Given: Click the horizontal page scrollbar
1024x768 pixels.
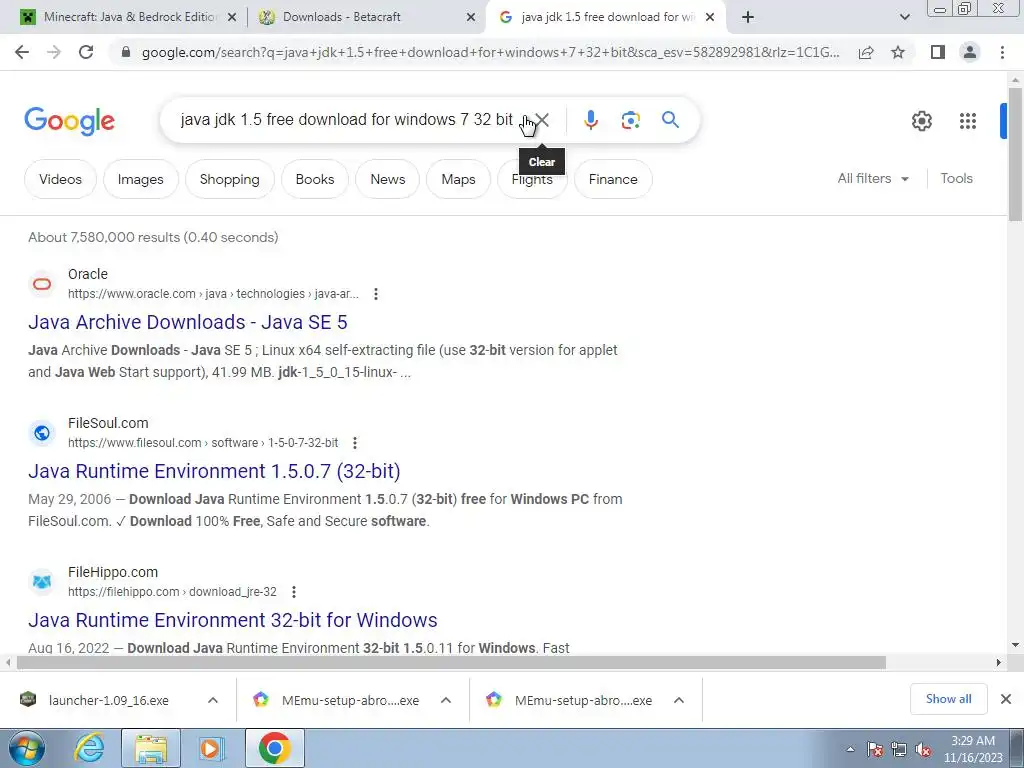Looking at the screenshot, I should (x=451, y=663).
